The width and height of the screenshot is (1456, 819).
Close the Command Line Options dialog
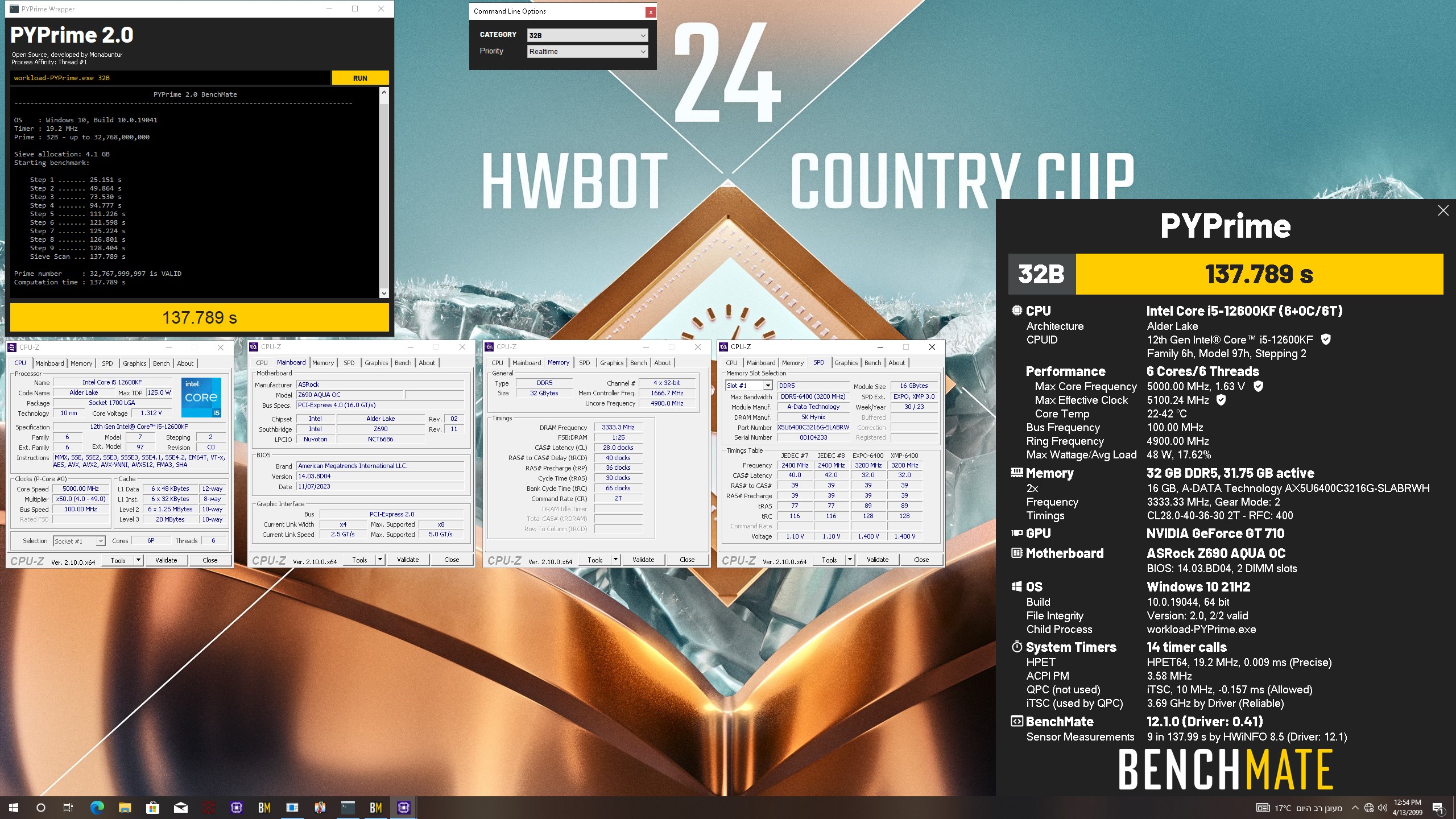[651, 12]
